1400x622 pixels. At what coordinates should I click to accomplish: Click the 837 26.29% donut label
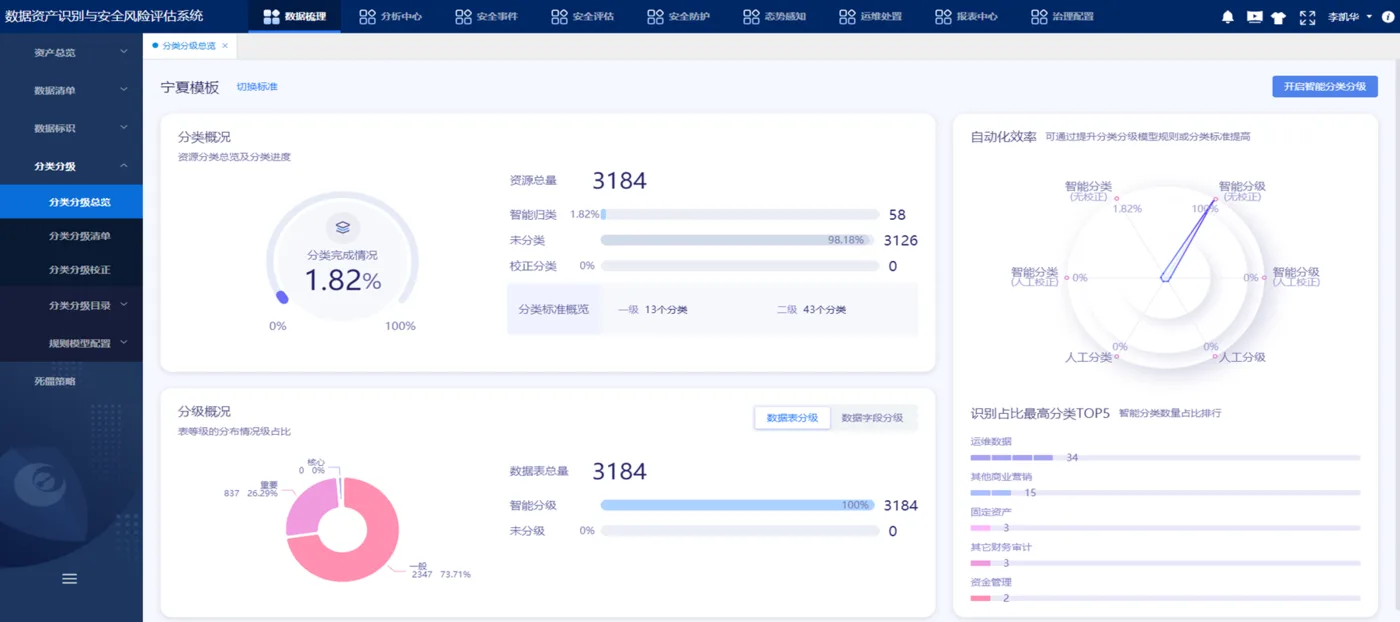tap(250, 493)
